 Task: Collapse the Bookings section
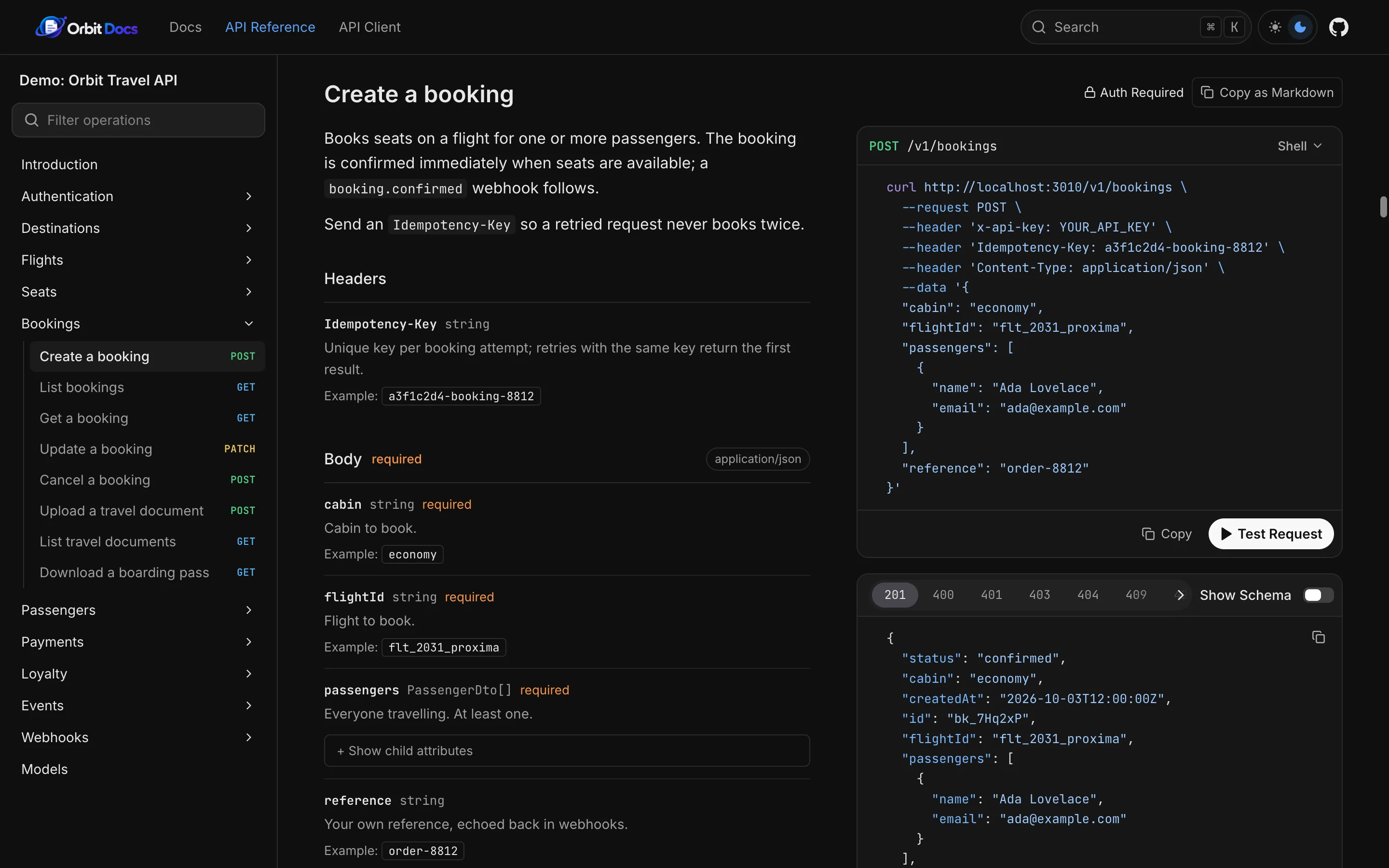138,324
